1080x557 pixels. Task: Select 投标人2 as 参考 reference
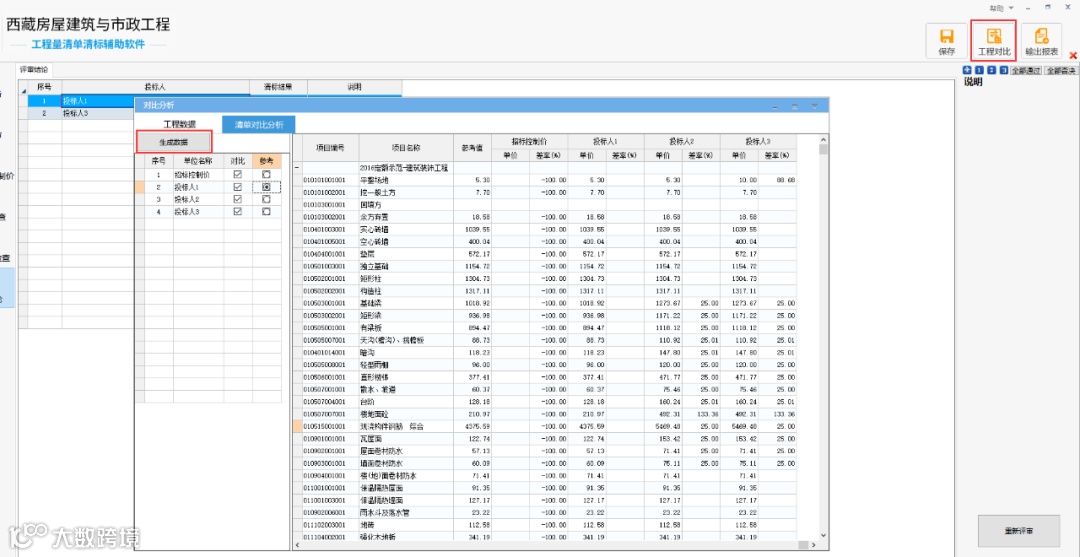coord(266,199)
